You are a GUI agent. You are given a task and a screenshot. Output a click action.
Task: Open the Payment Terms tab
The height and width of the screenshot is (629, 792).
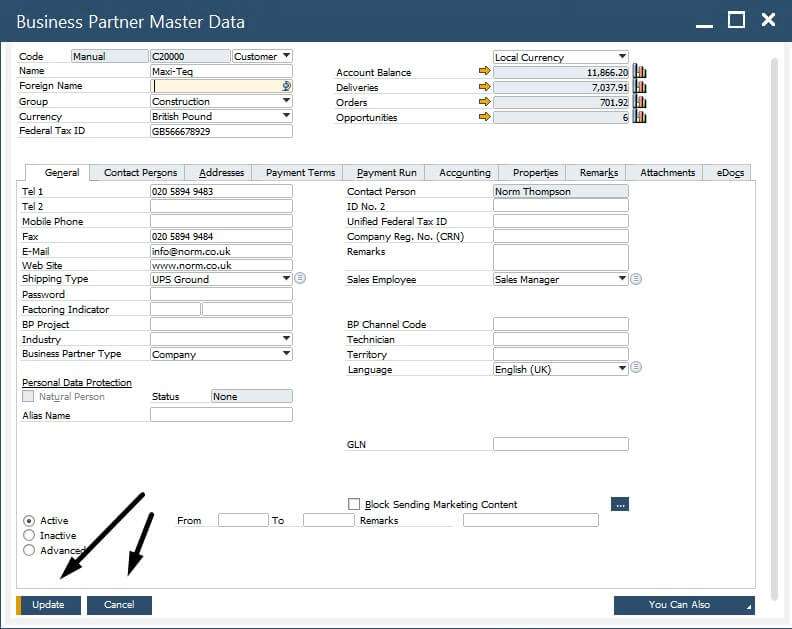coord(301,173)
